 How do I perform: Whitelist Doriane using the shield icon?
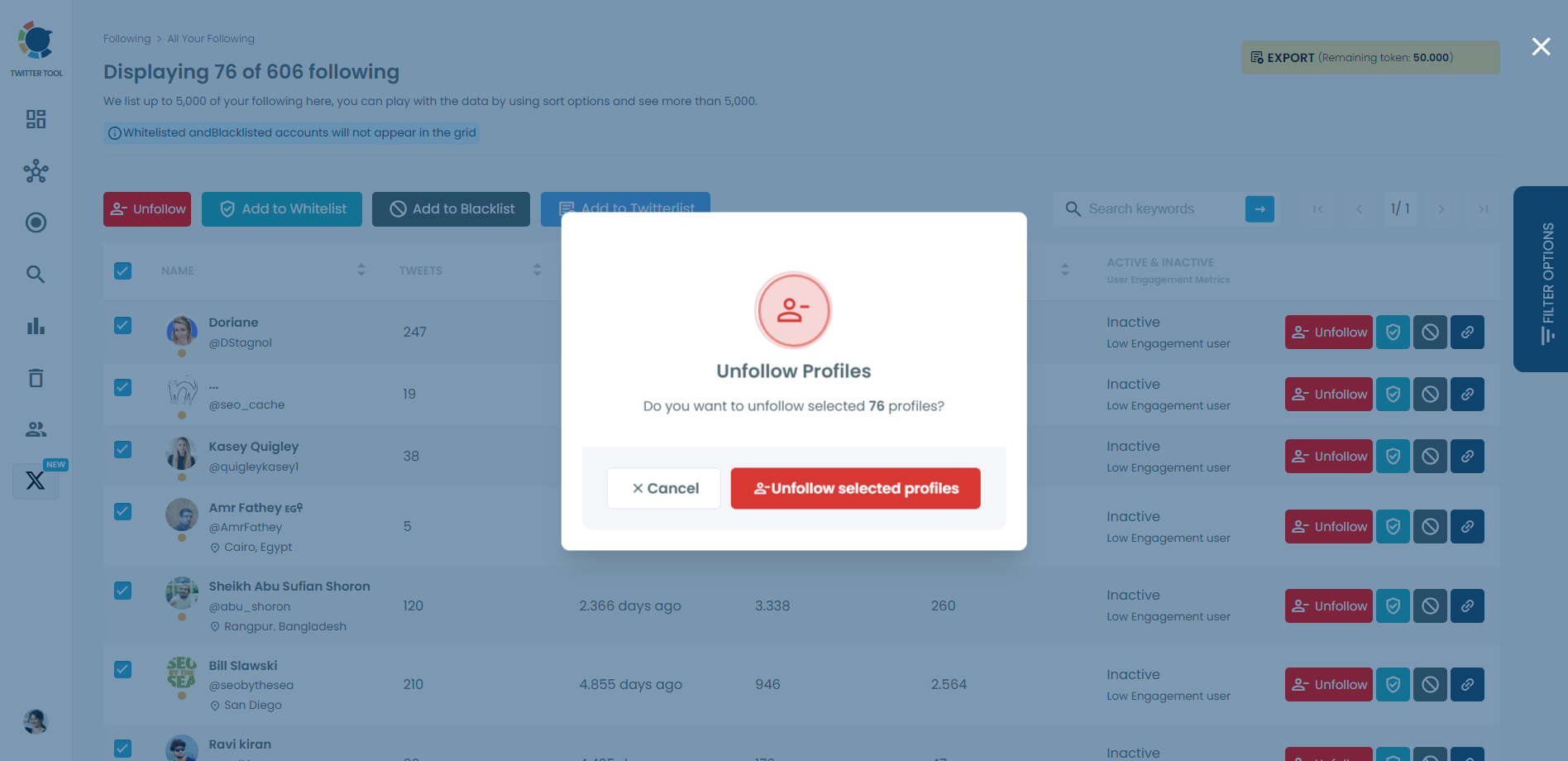point(1393,333)
